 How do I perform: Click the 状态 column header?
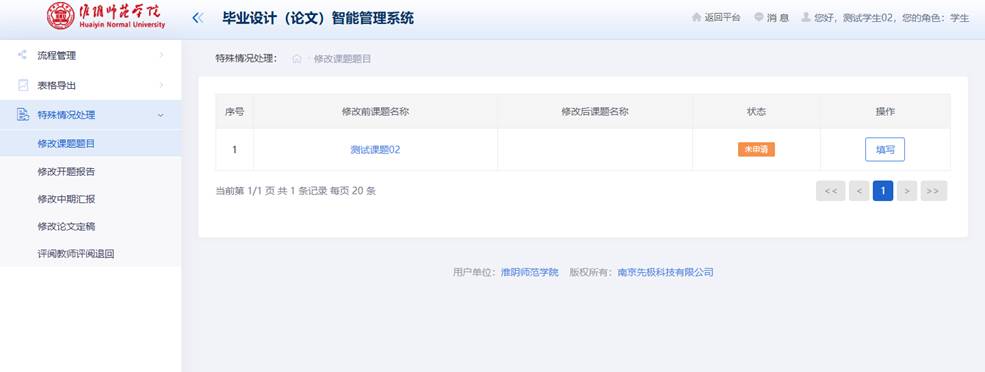756,111
